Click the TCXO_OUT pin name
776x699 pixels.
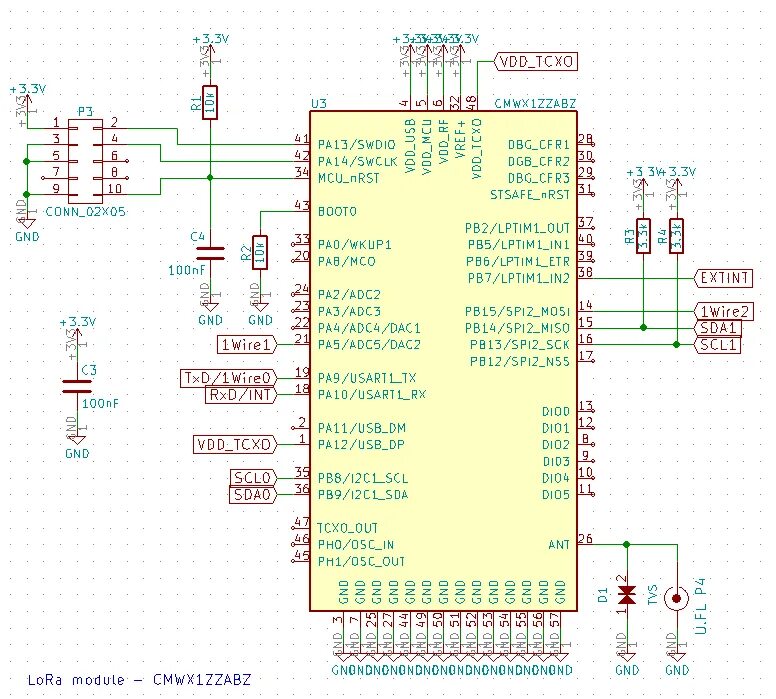coord(347,528)
